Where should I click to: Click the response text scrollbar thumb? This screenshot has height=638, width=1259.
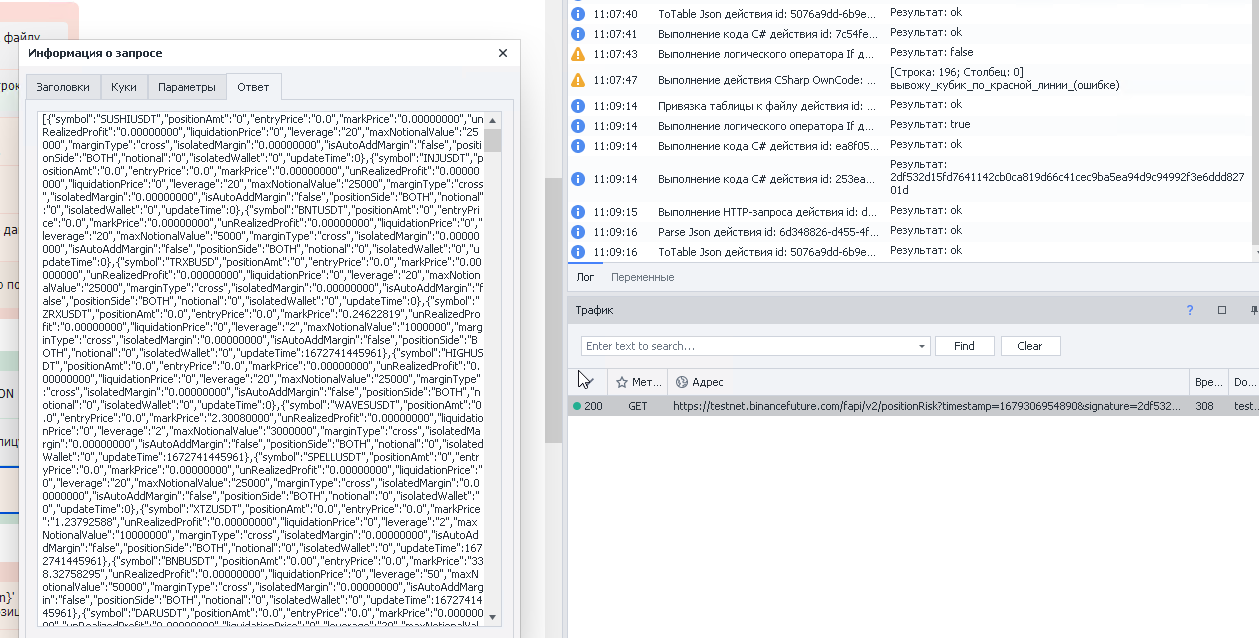click(x=492, y=141)
